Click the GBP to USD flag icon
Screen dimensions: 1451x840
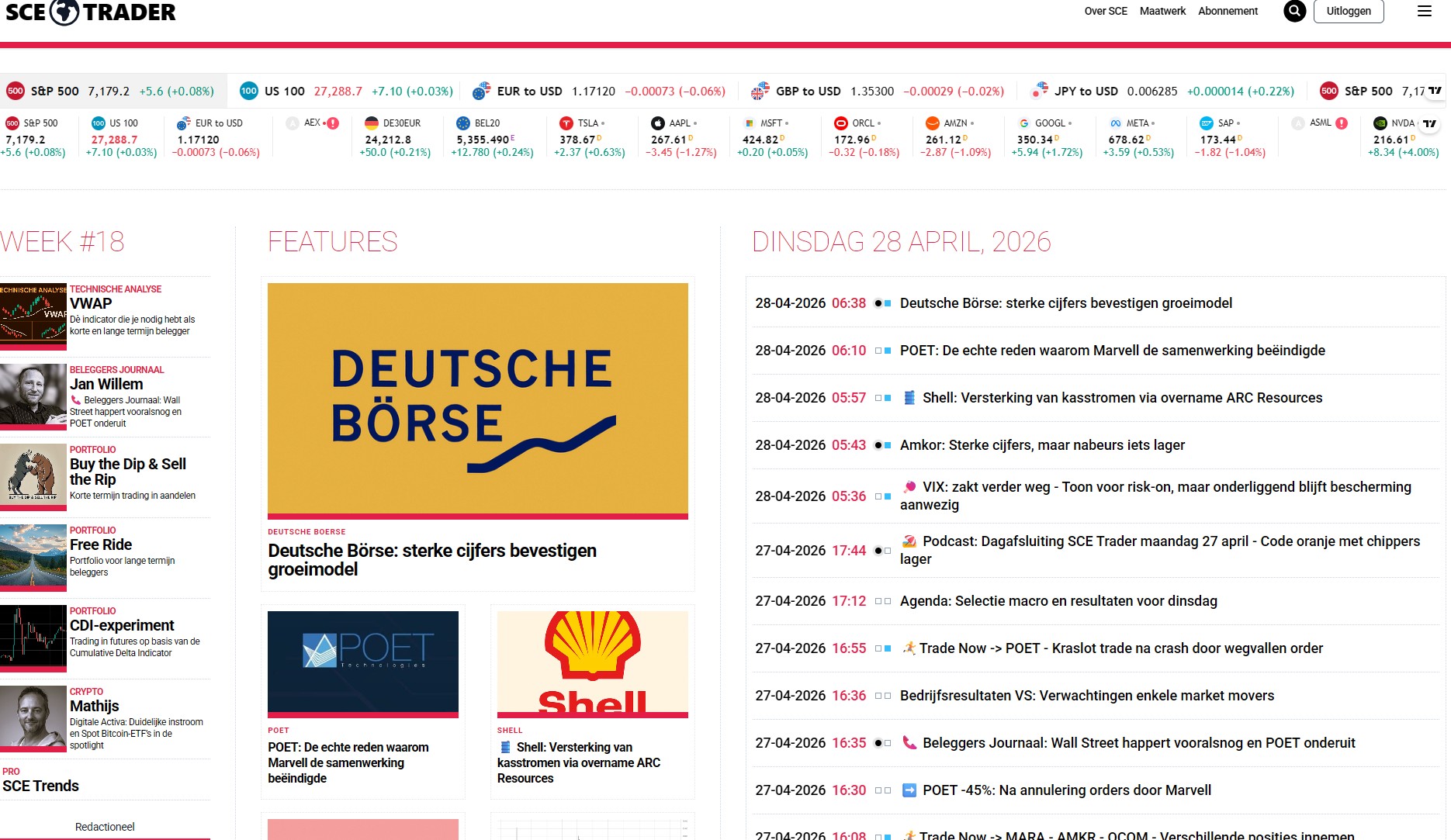(760, 91)
